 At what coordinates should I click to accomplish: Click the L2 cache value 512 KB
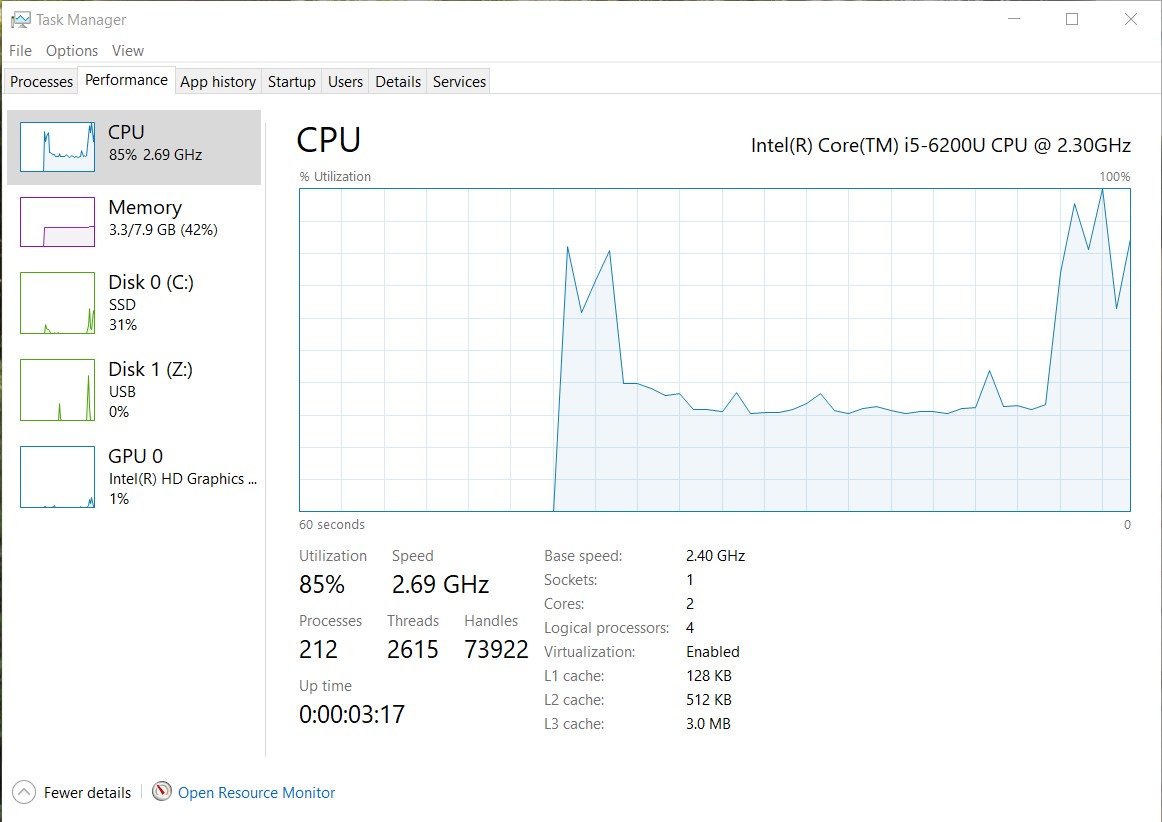(x=708, y=700)
